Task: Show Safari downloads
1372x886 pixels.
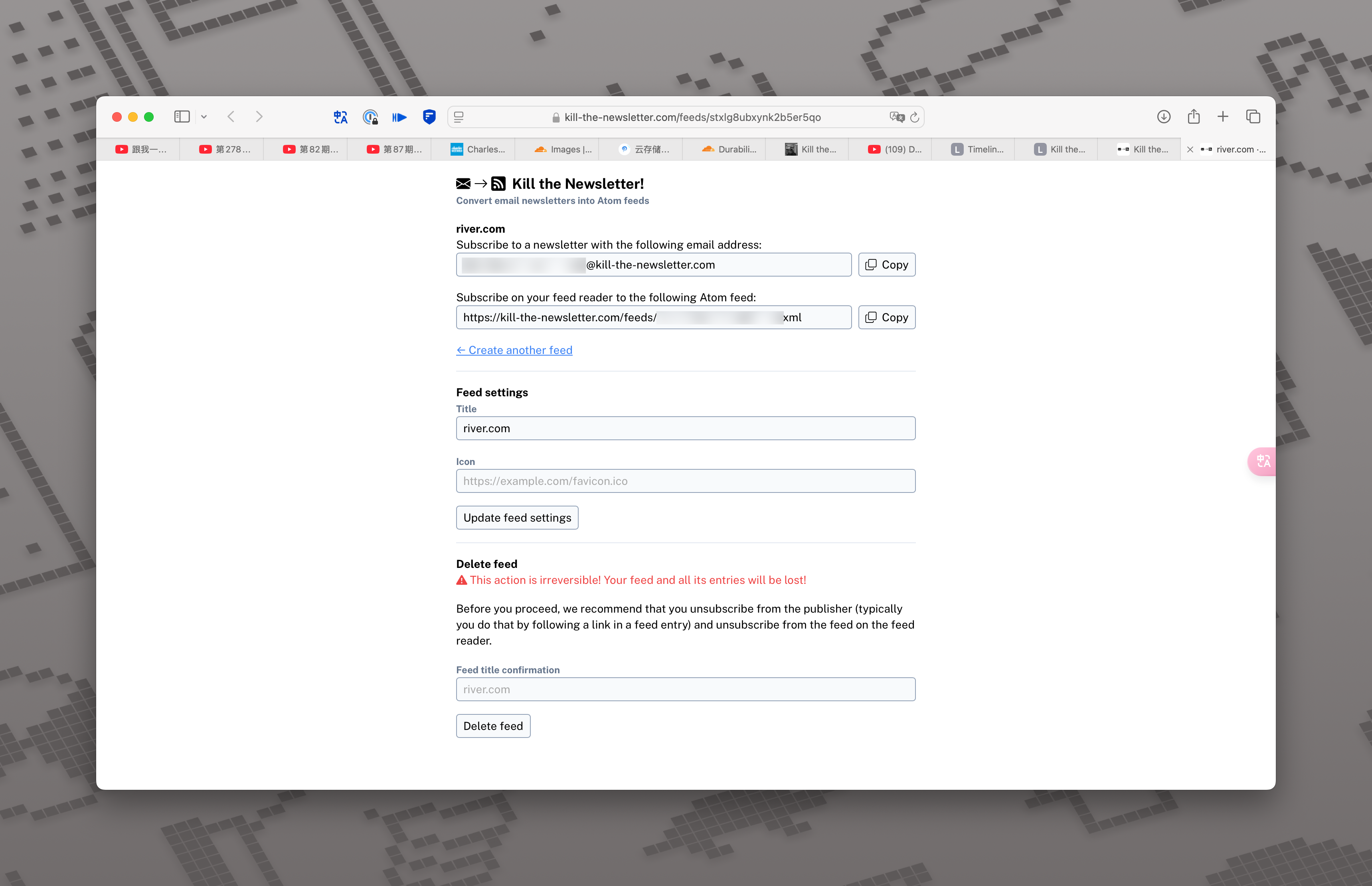Action: tap(1164, 117)
